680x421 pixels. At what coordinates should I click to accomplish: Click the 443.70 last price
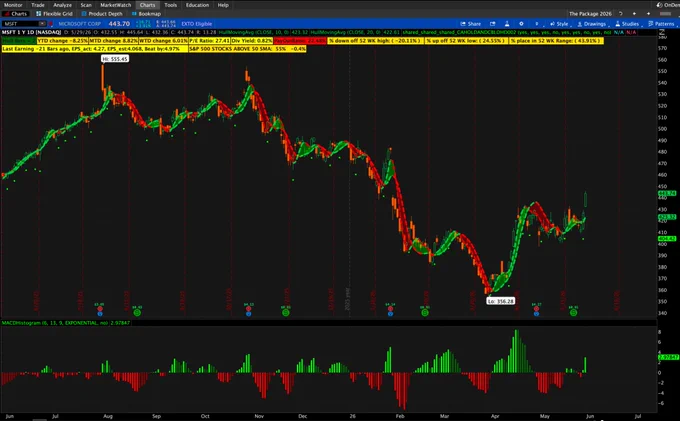coord(119,24)
